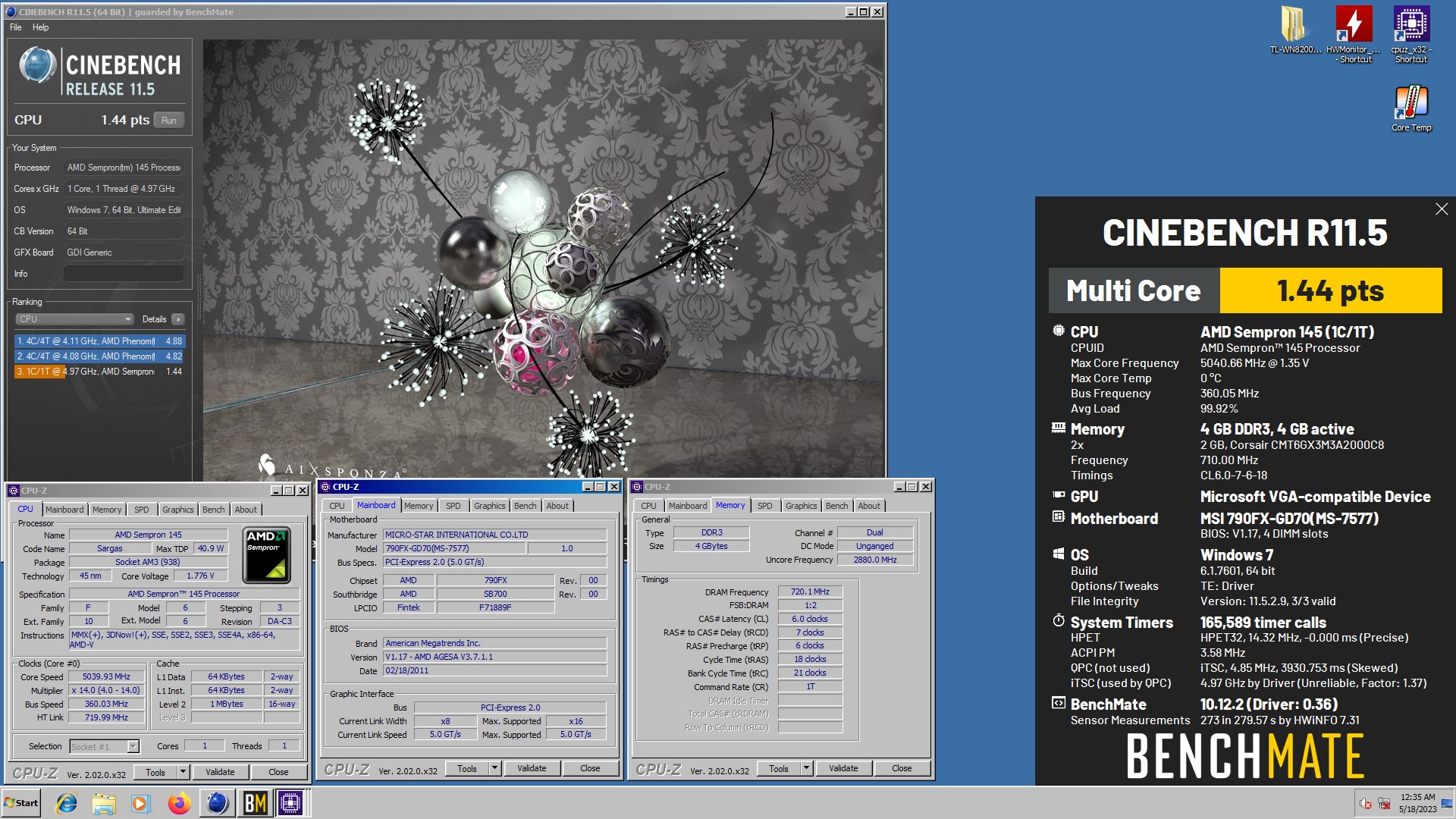Minimize the middle CPU-Z Mainboard window
Screen dimensions: 1456x819
pos(587,487)
